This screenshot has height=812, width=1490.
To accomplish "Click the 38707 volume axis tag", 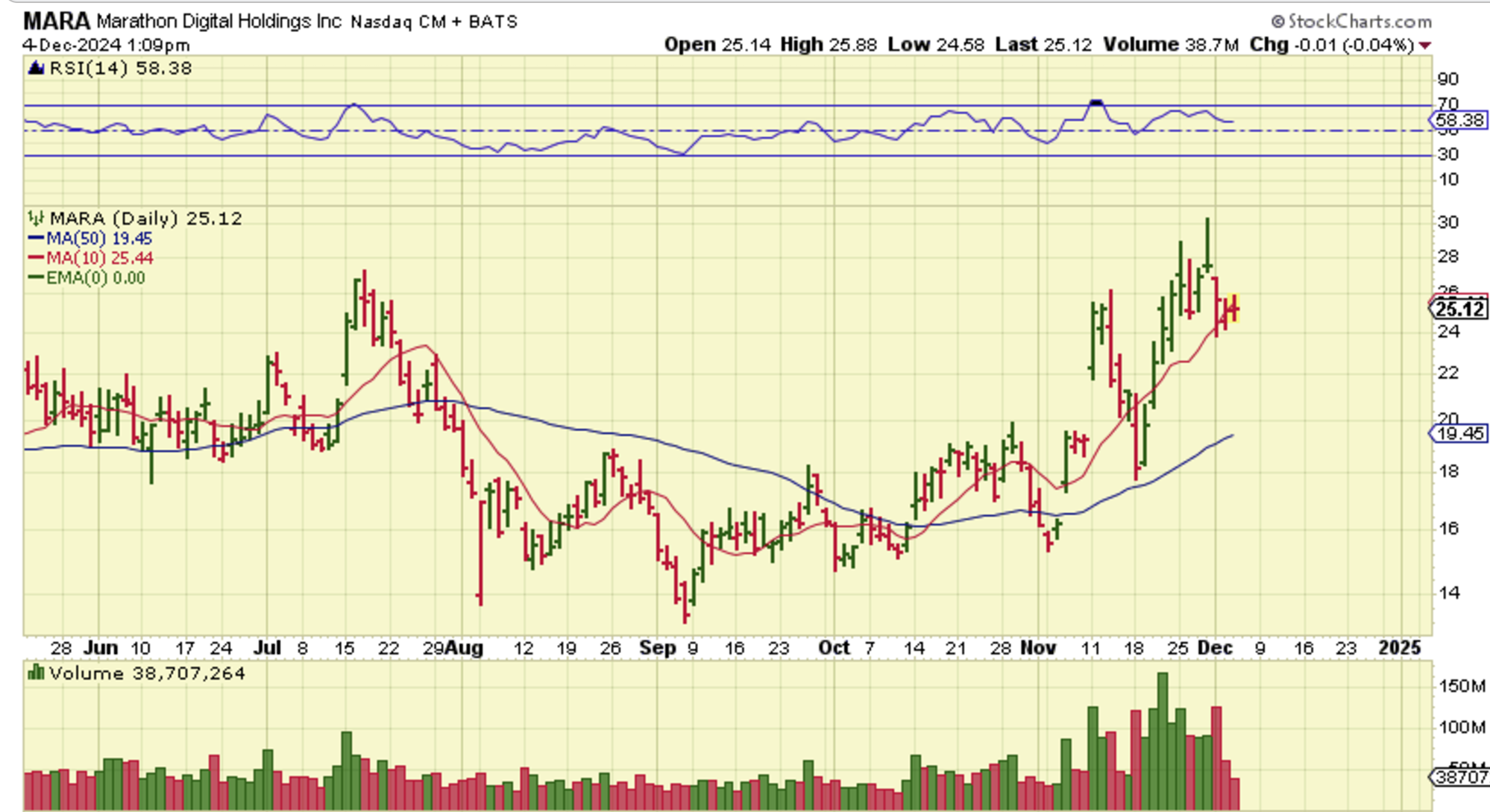I will pos(1460,777).
